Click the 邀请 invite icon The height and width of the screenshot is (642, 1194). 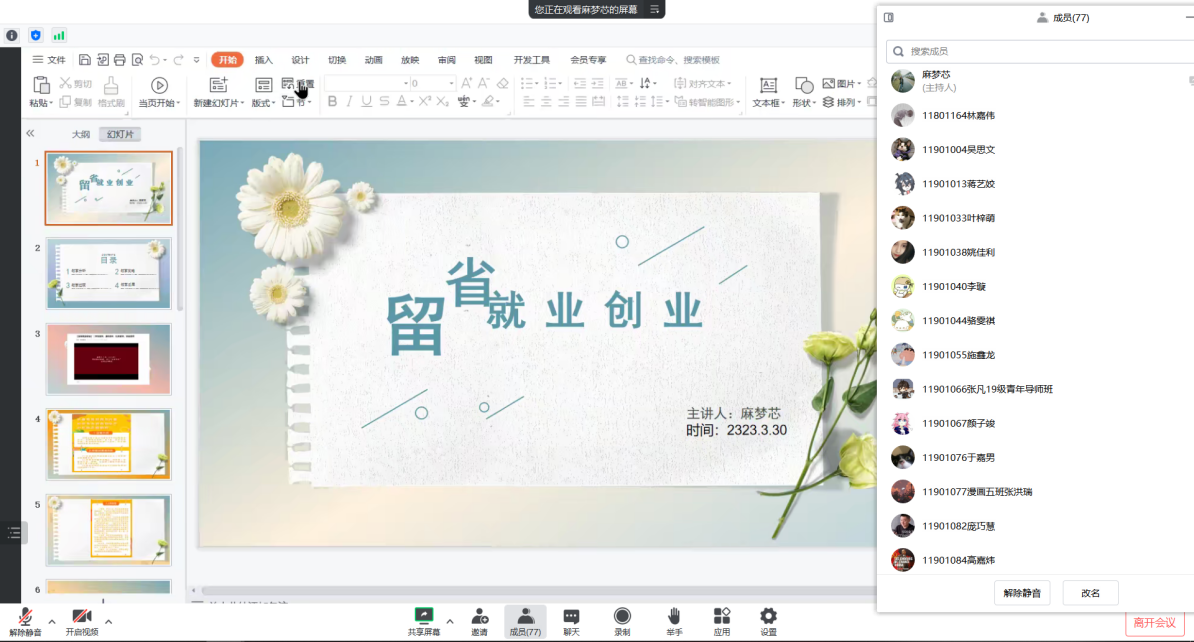click(x=480, y=616)
